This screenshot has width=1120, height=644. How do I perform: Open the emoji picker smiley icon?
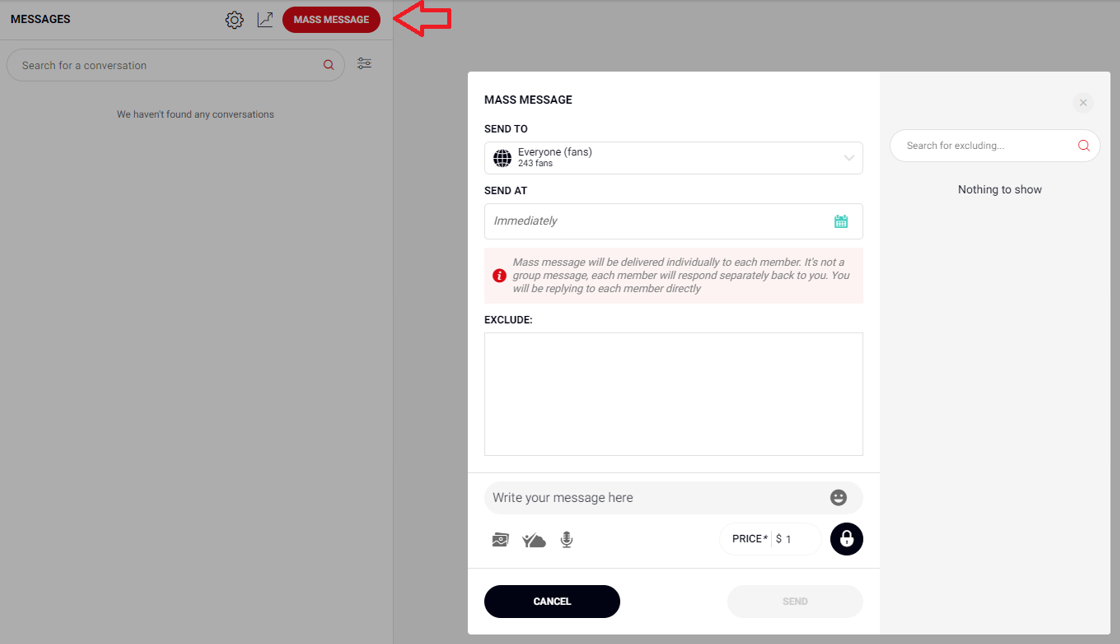point(839,498)
